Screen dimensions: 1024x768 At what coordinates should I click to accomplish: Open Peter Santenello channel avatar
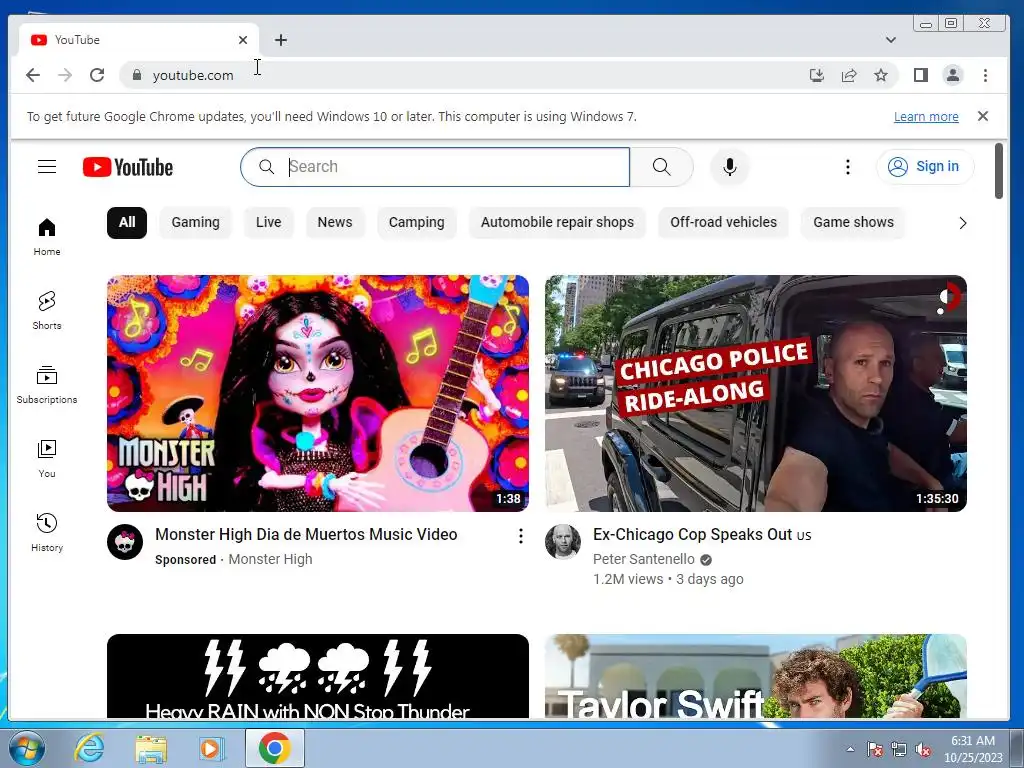coord(563,541)
